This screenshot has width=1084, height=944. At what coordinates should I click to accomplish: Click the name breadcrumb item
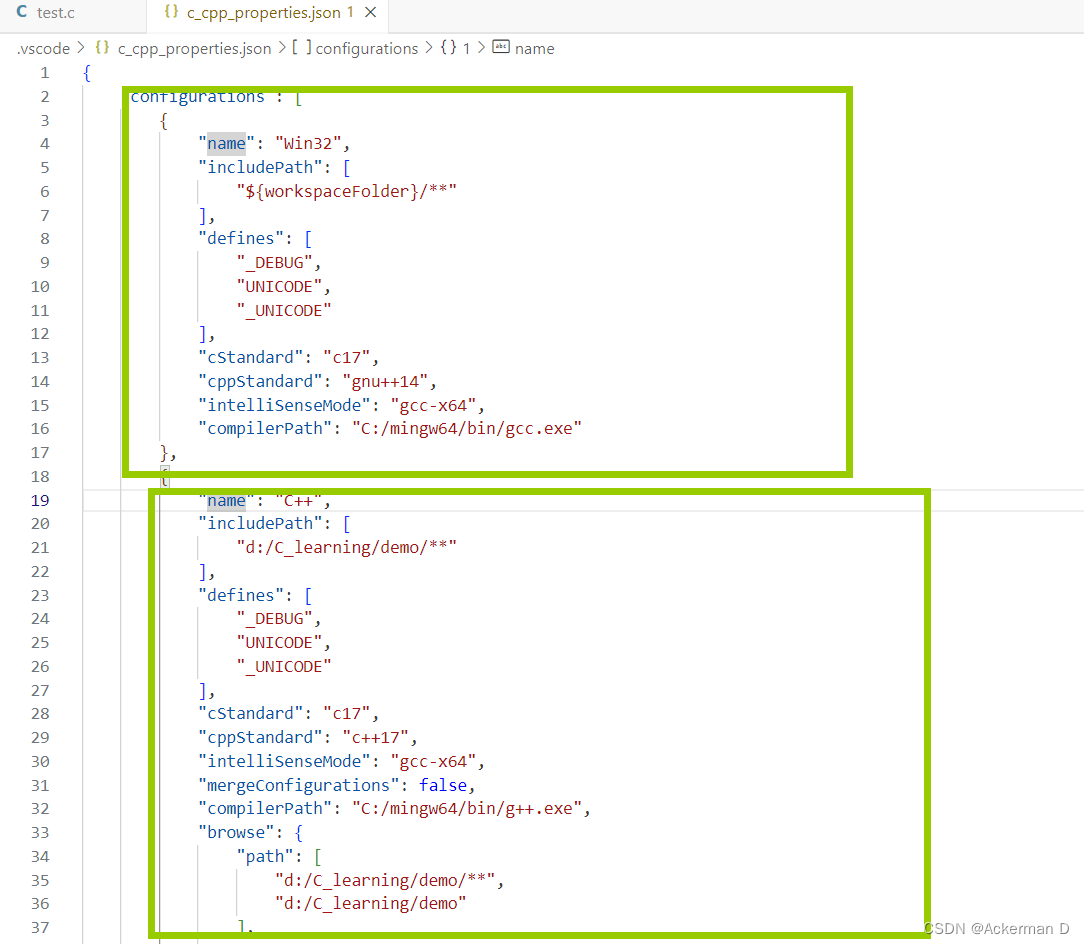(535, 48)
